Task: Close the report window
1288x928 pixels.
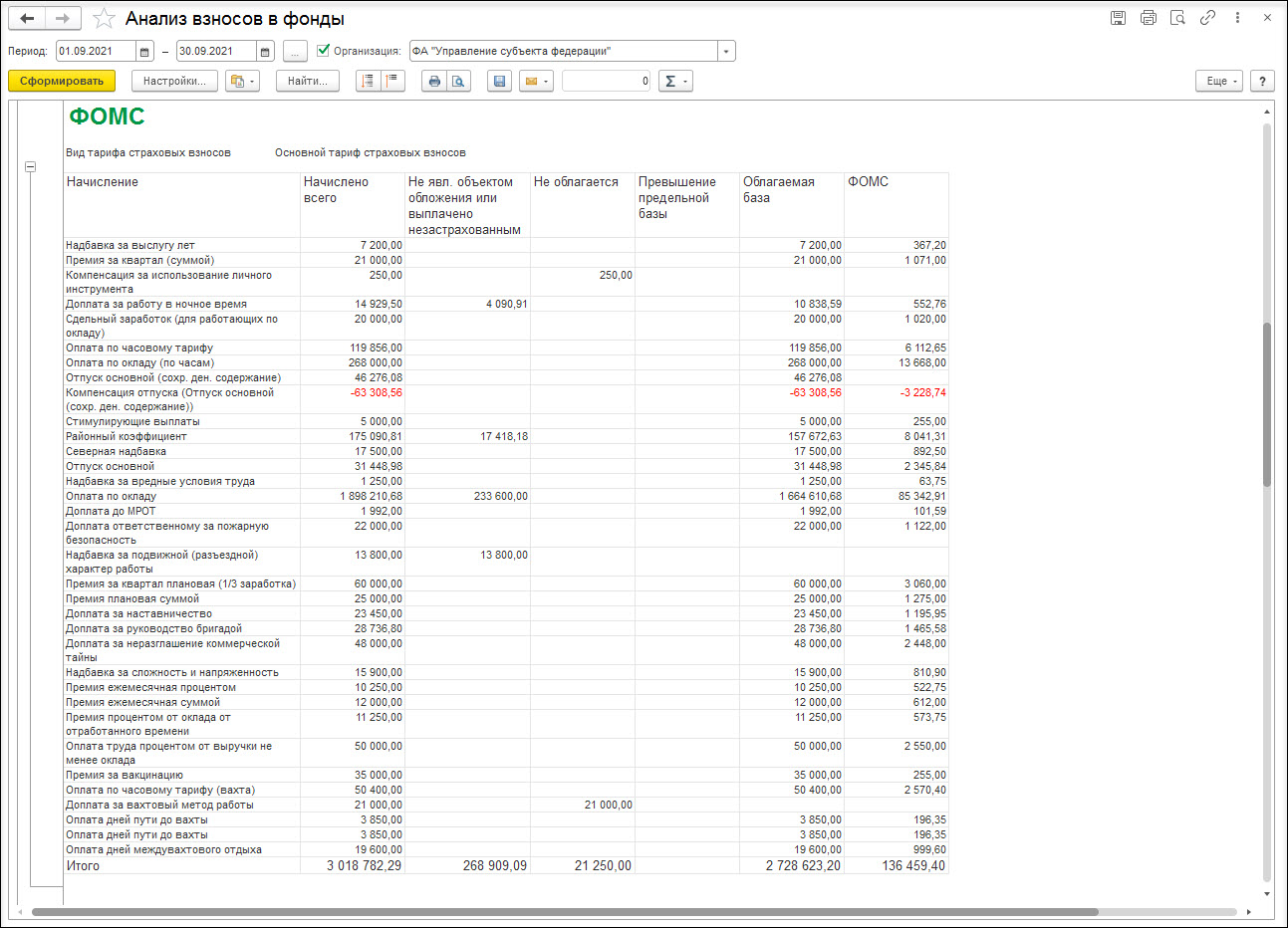Action: (1267, 18)
